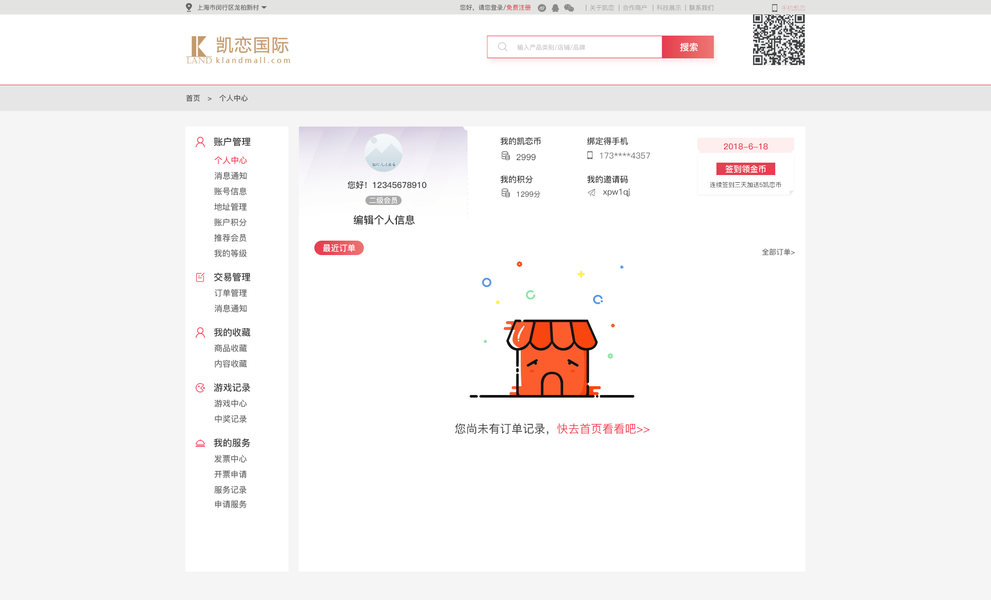This screenshot has height=600, width=991.
Task: Click the red 搜索 search button
Action: (687, 46)
